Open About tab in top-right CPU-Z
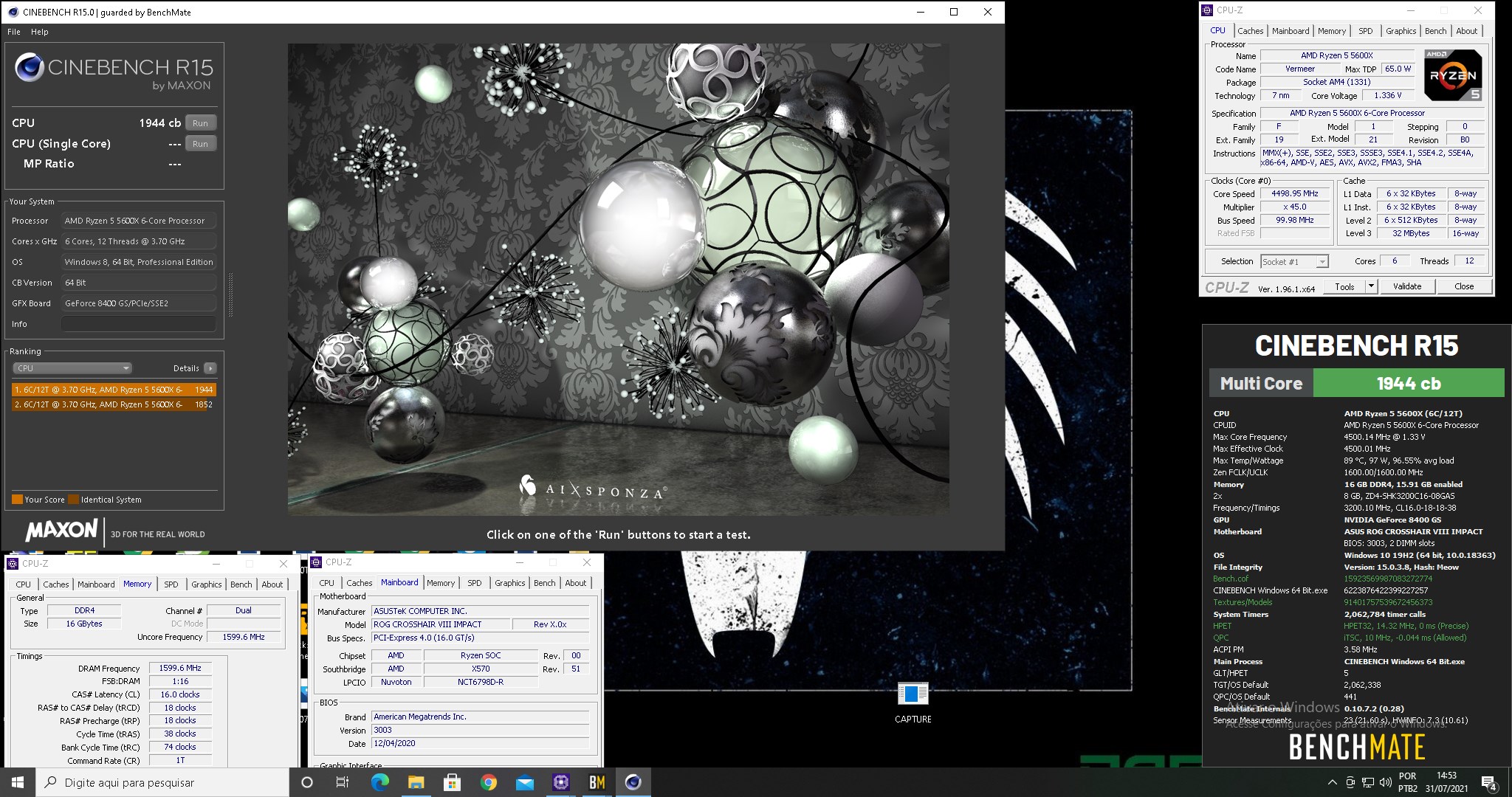1512x797 pixels. [1466, 31]
